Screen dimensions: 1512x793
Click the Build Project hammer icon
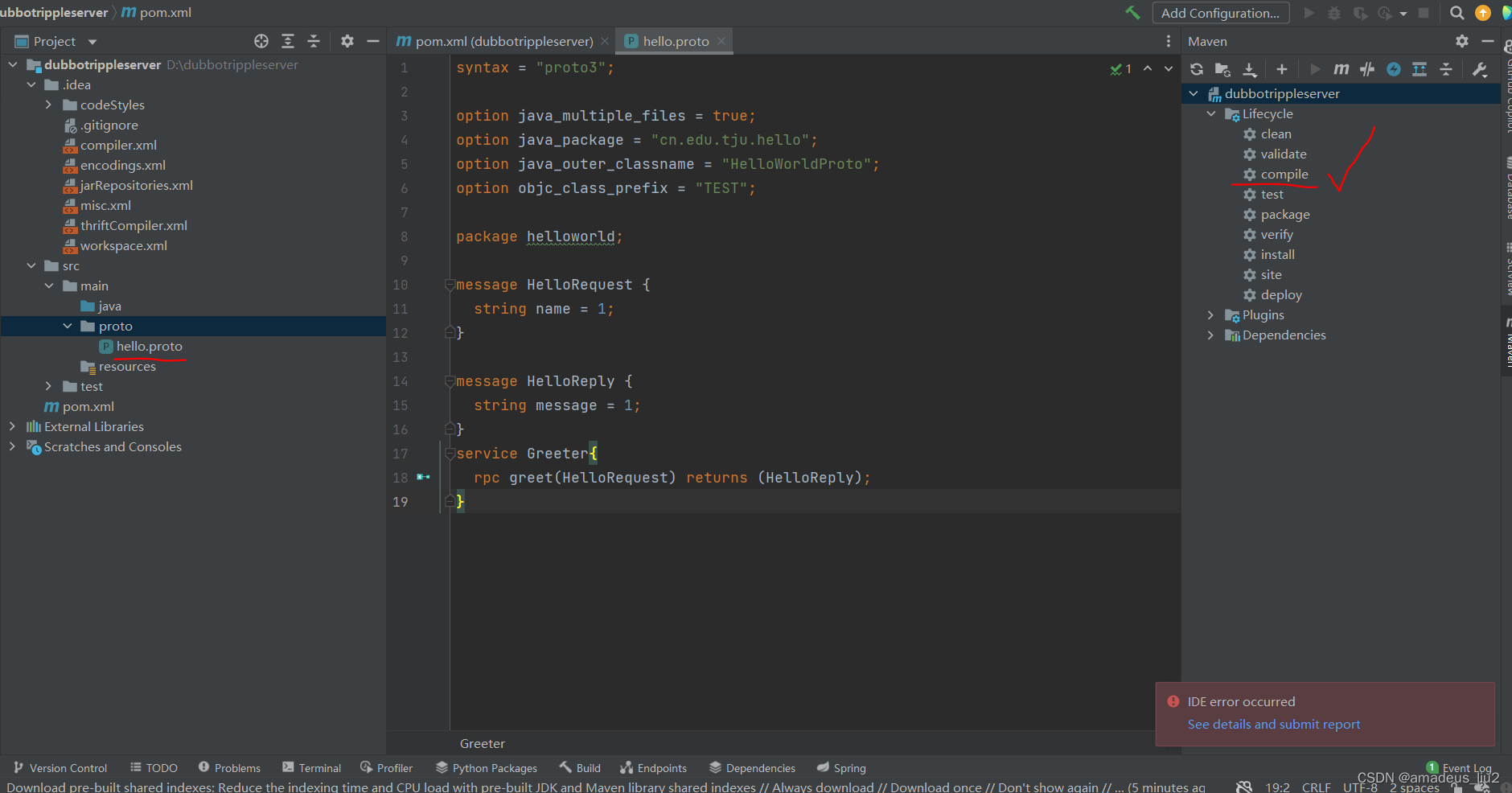(1132, 13)
